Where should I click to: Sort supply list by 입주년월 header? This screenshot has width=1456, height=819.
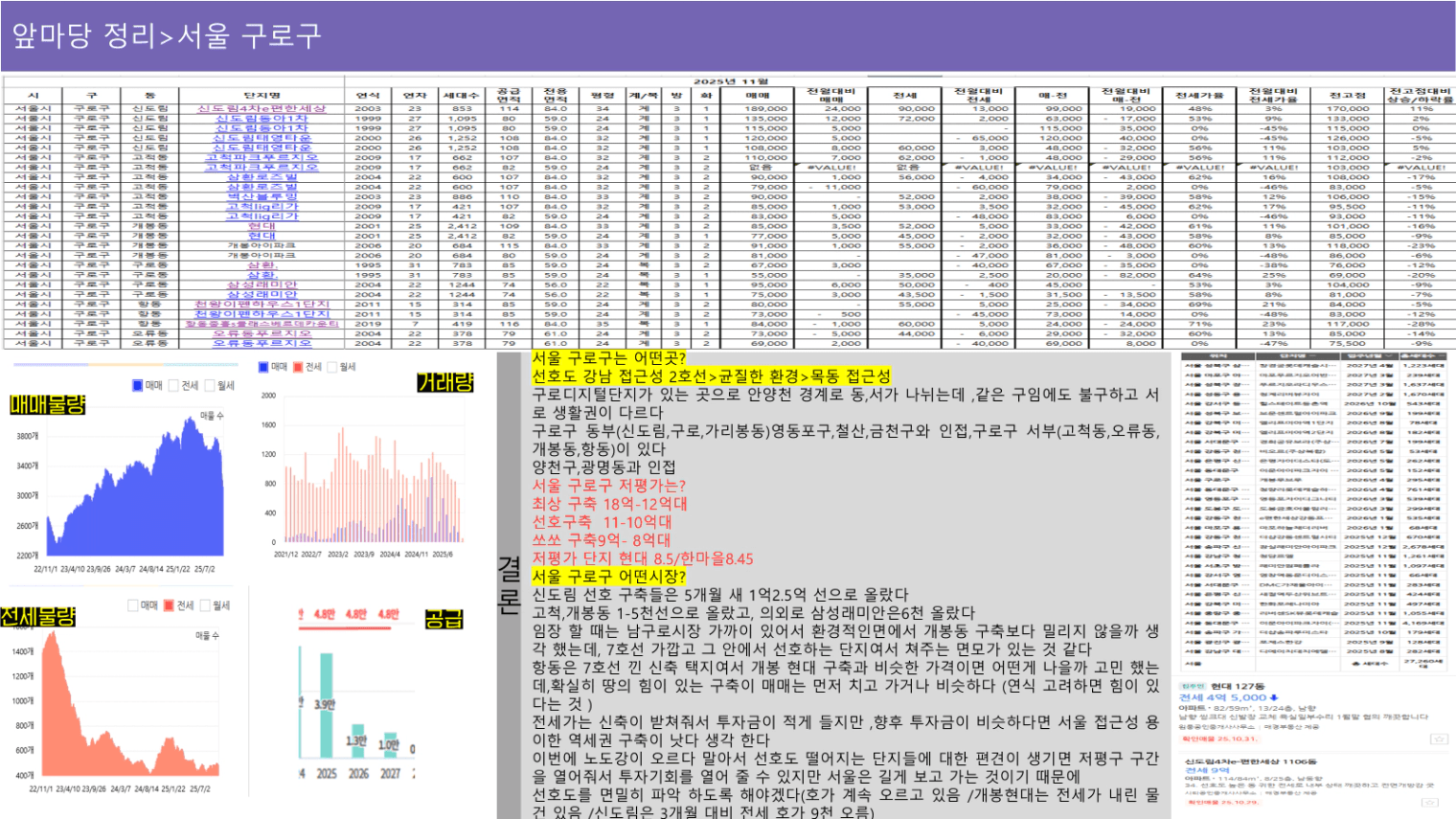[1369, 356]
